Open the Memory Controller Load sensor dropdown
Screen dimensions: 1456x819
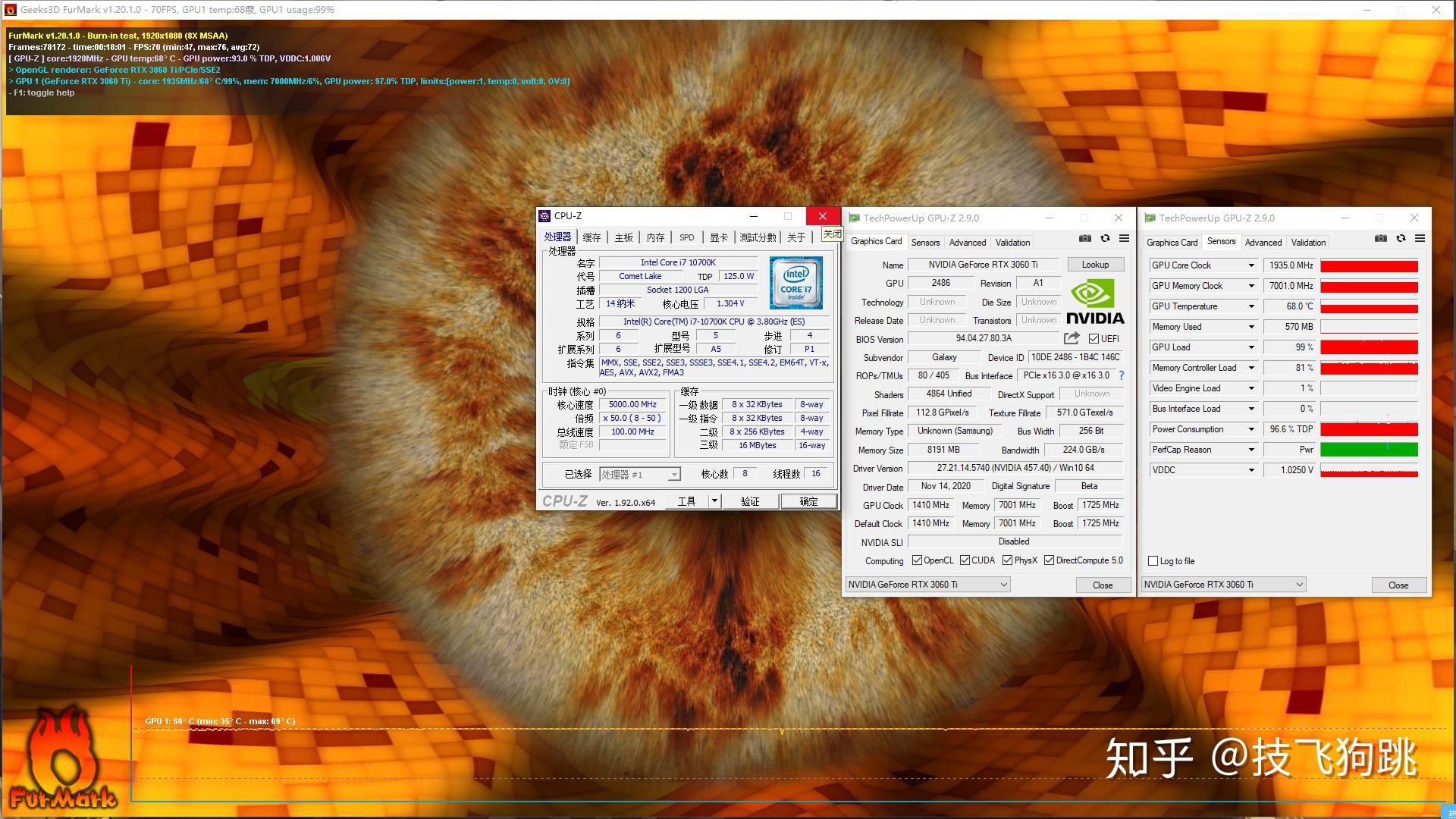pyautogui.click(x=1251, y=368)
